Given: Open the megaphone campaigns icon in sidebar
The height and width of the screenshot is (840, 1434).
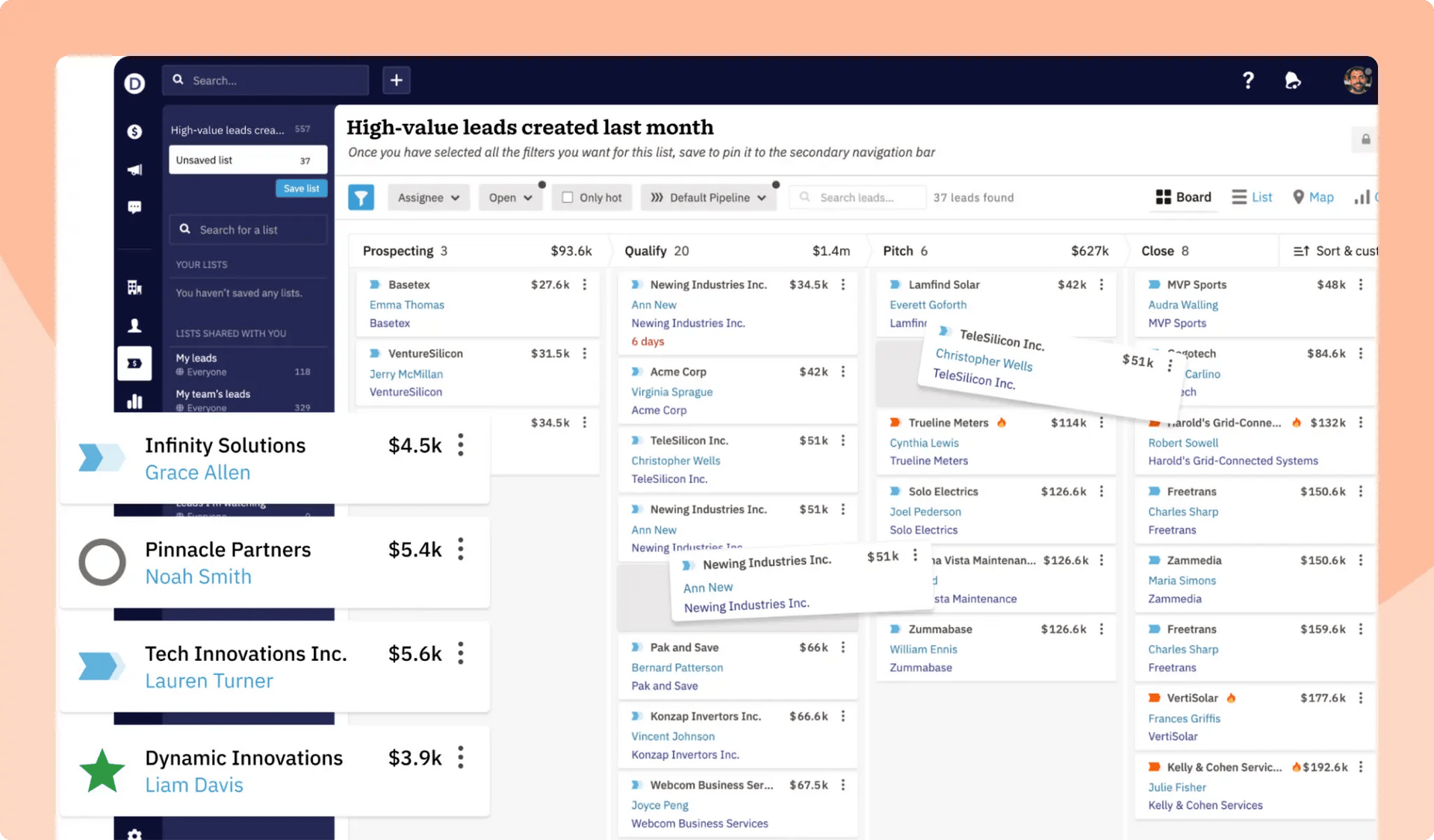Looking at the screenshot, I should click(134, 169).
